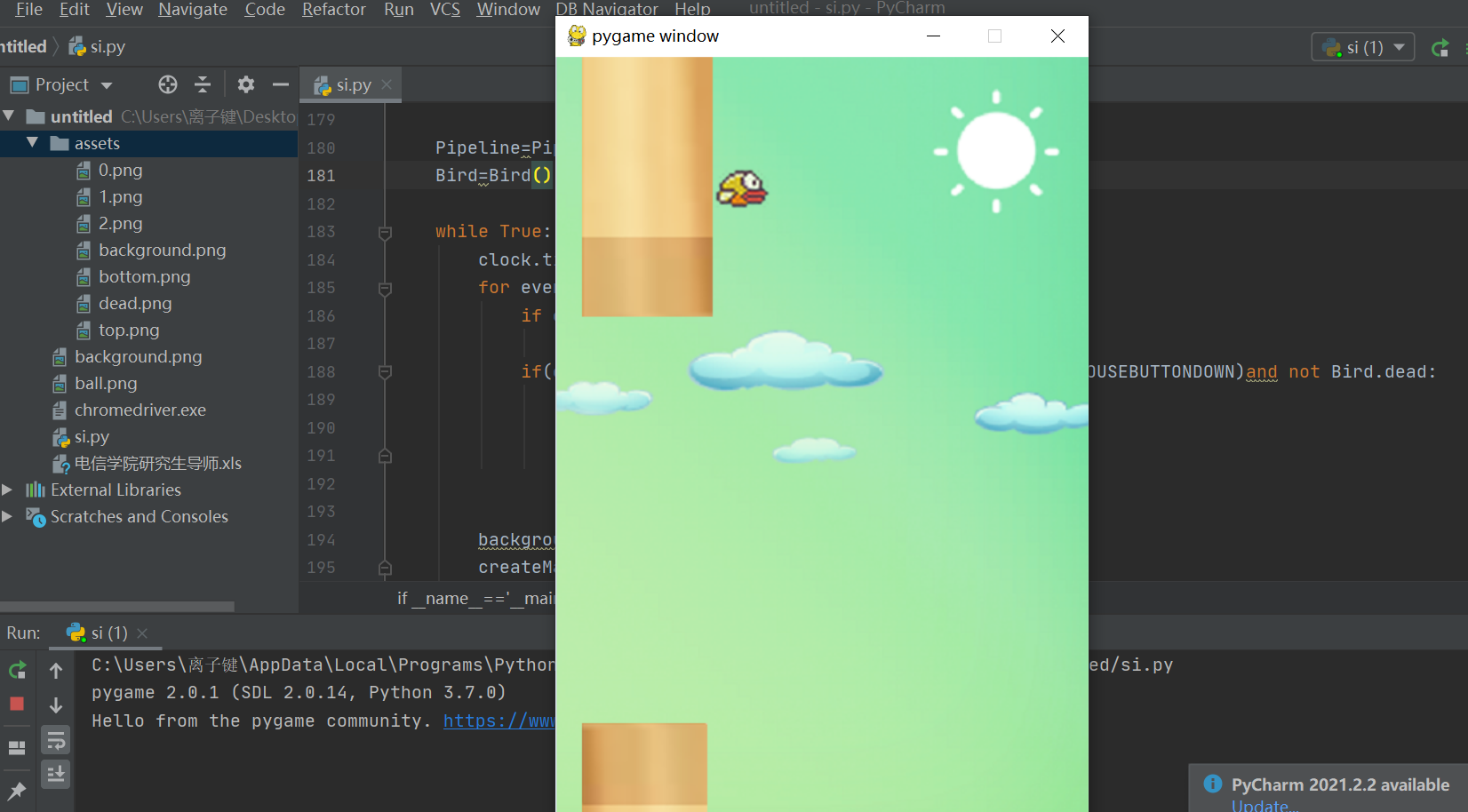Open the VCS menu
Image resolution: width=1468 pixels, height=812 pixels.
click(445, 9)
